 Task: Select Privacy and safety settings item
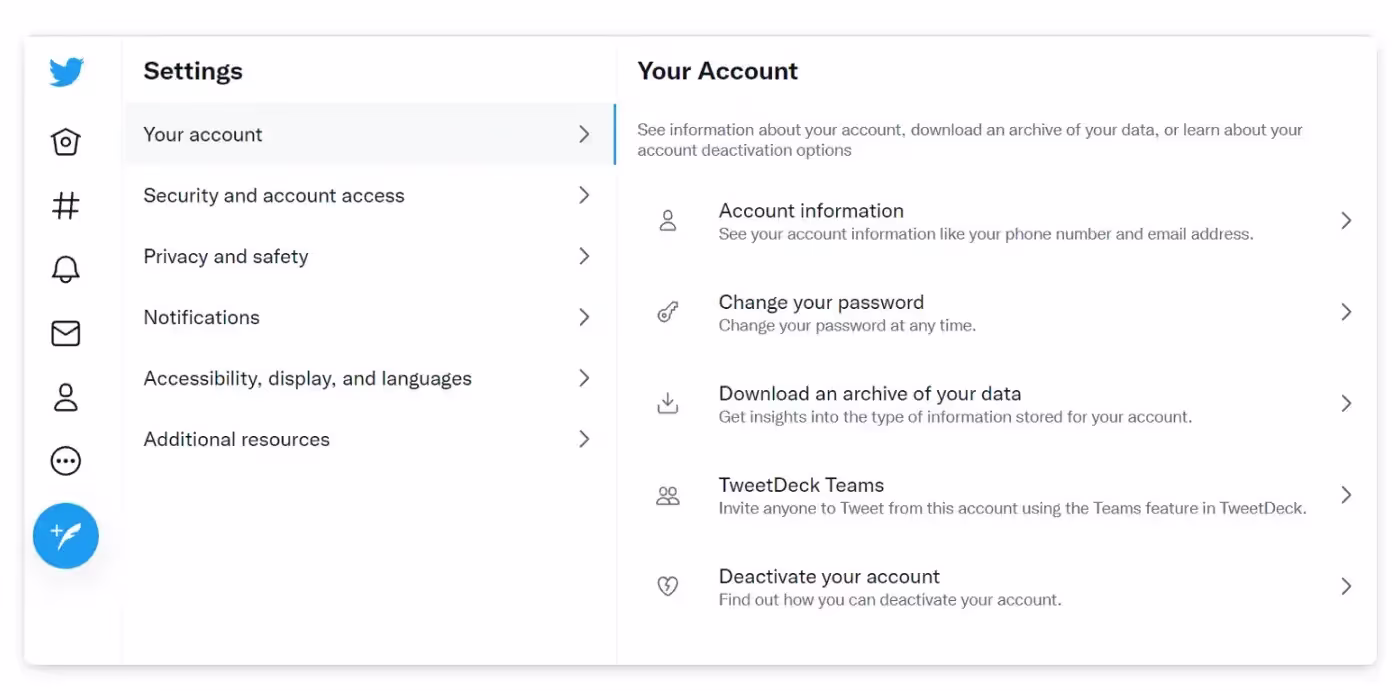226,257
